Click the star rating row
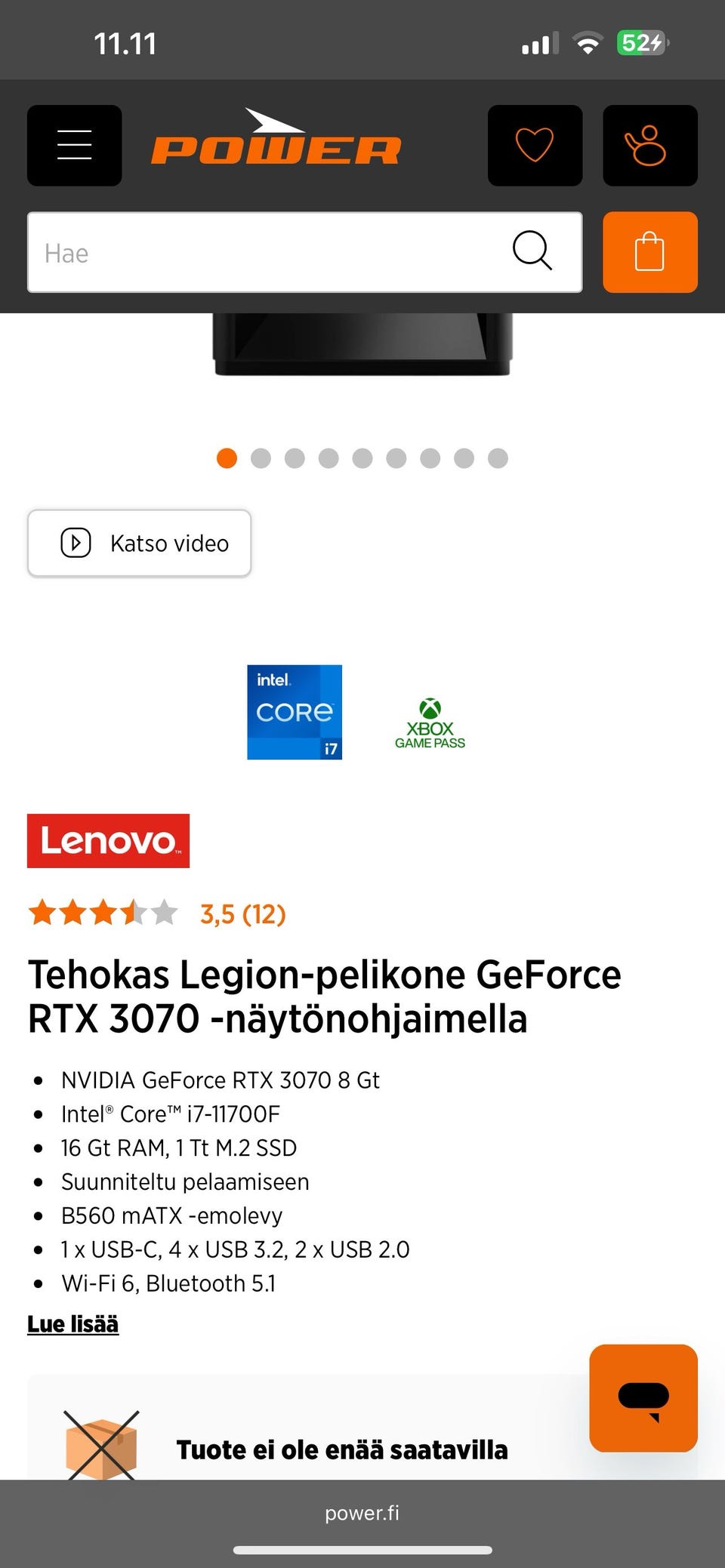The height and width of the screenshot is (1568, 725). (103, 913)
